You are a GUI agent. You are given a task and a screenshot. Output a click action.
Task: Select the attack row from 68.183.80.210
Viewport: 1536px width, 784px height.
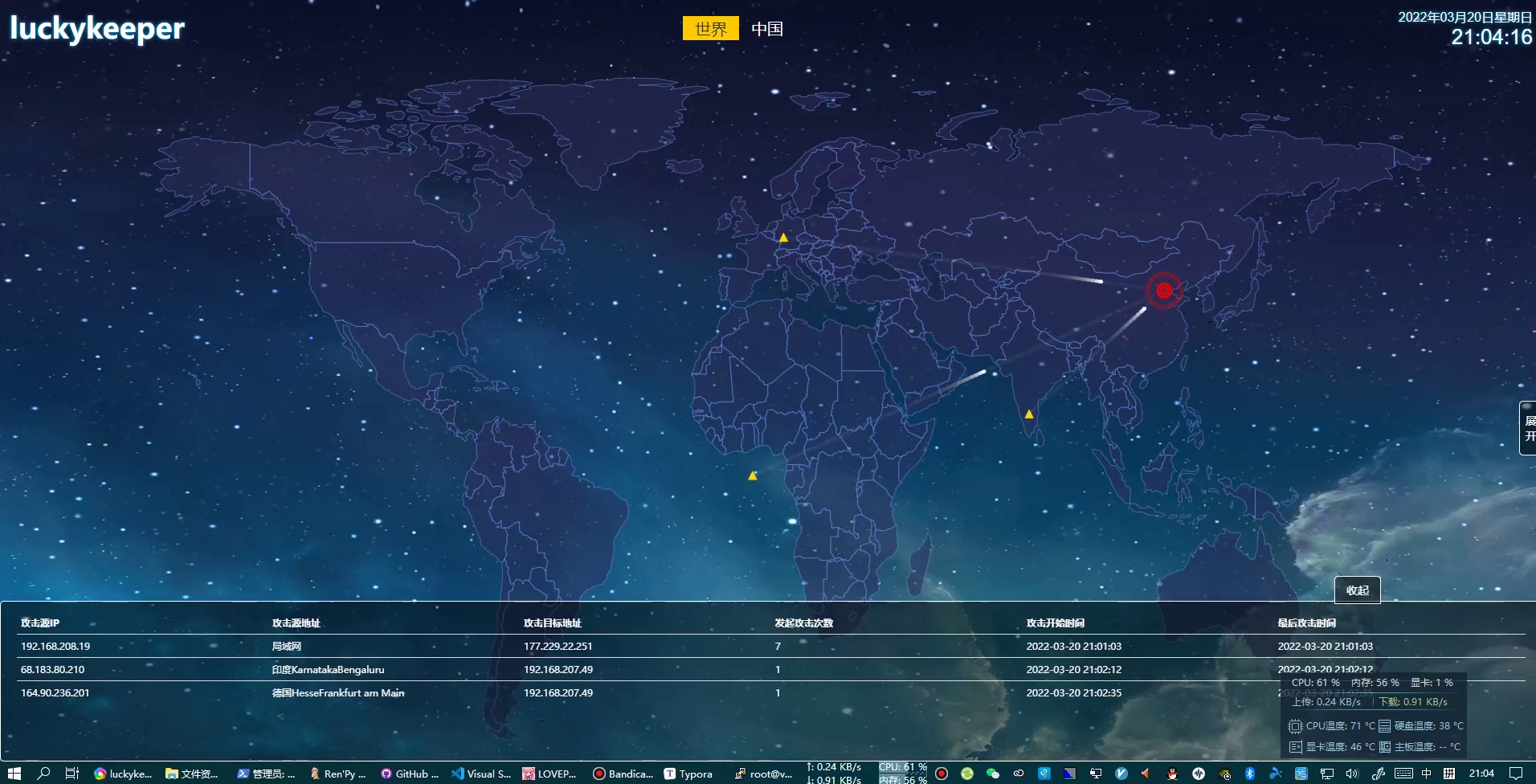(53, 669)
